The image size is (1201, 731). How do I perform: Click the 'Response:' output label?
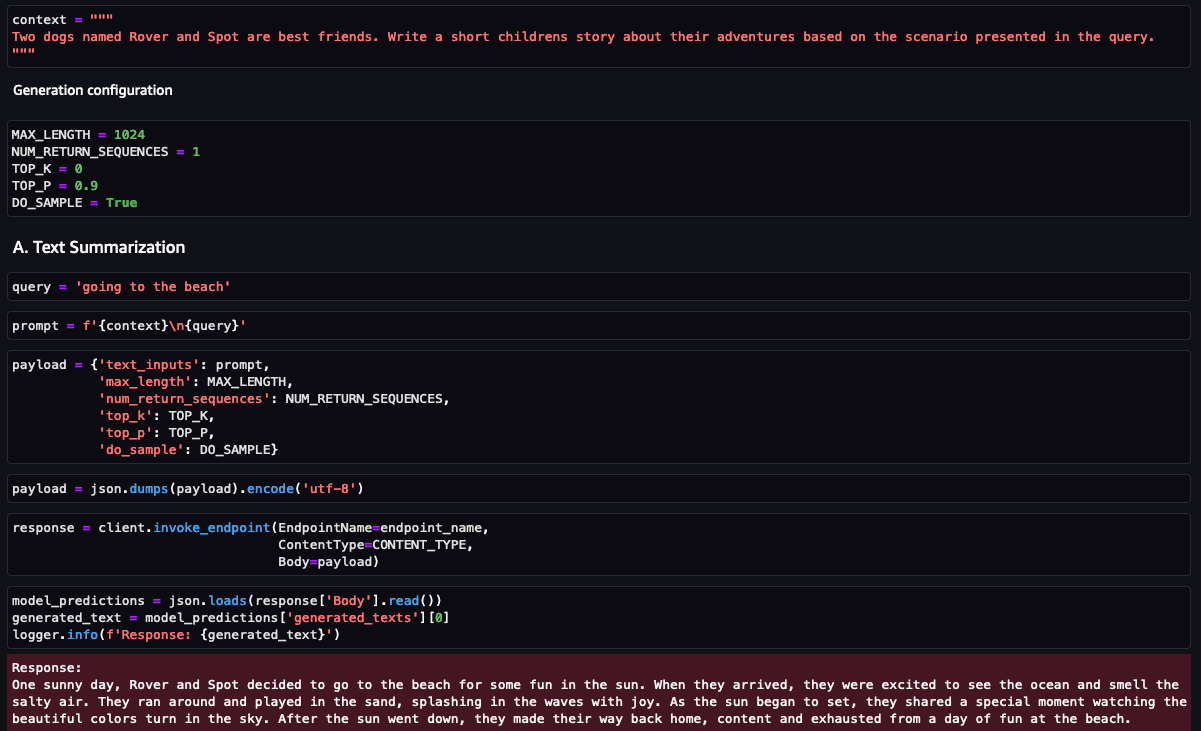47,668
